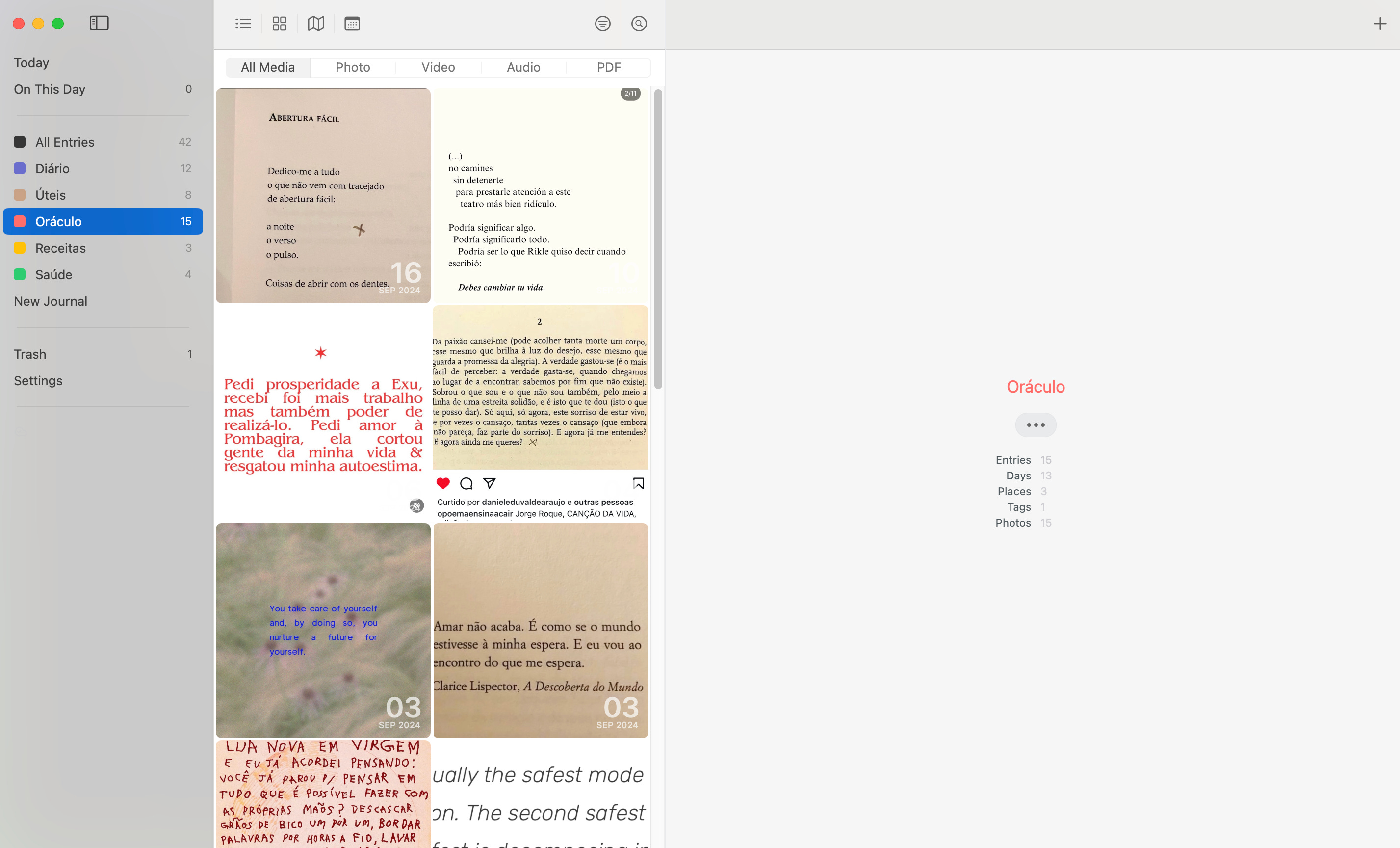Click Saúde green color swatch
This screenshot has width=1400, height=848.
pos(19,274)
